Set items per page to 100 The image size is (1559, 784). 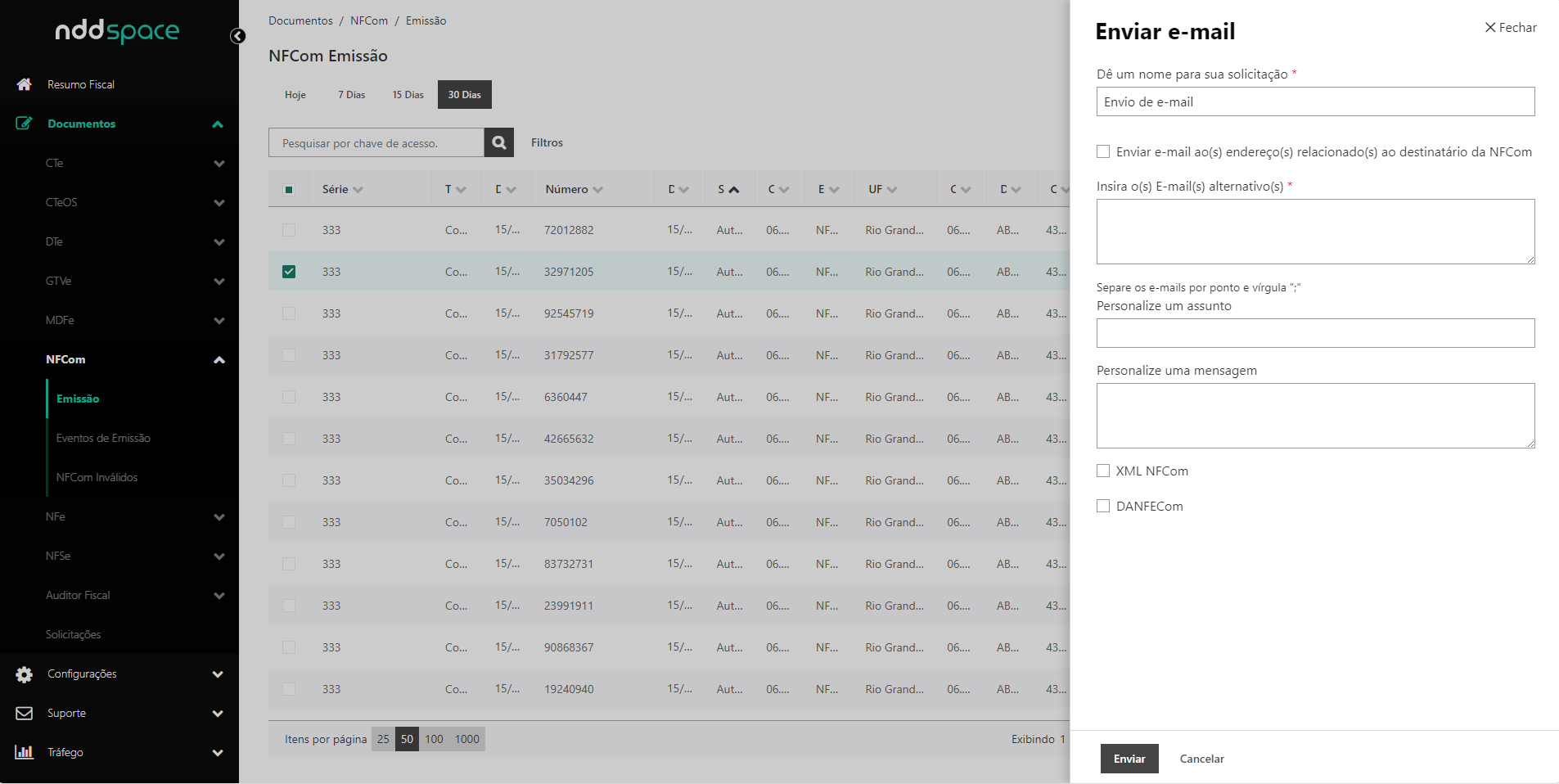tap(434, 739)
